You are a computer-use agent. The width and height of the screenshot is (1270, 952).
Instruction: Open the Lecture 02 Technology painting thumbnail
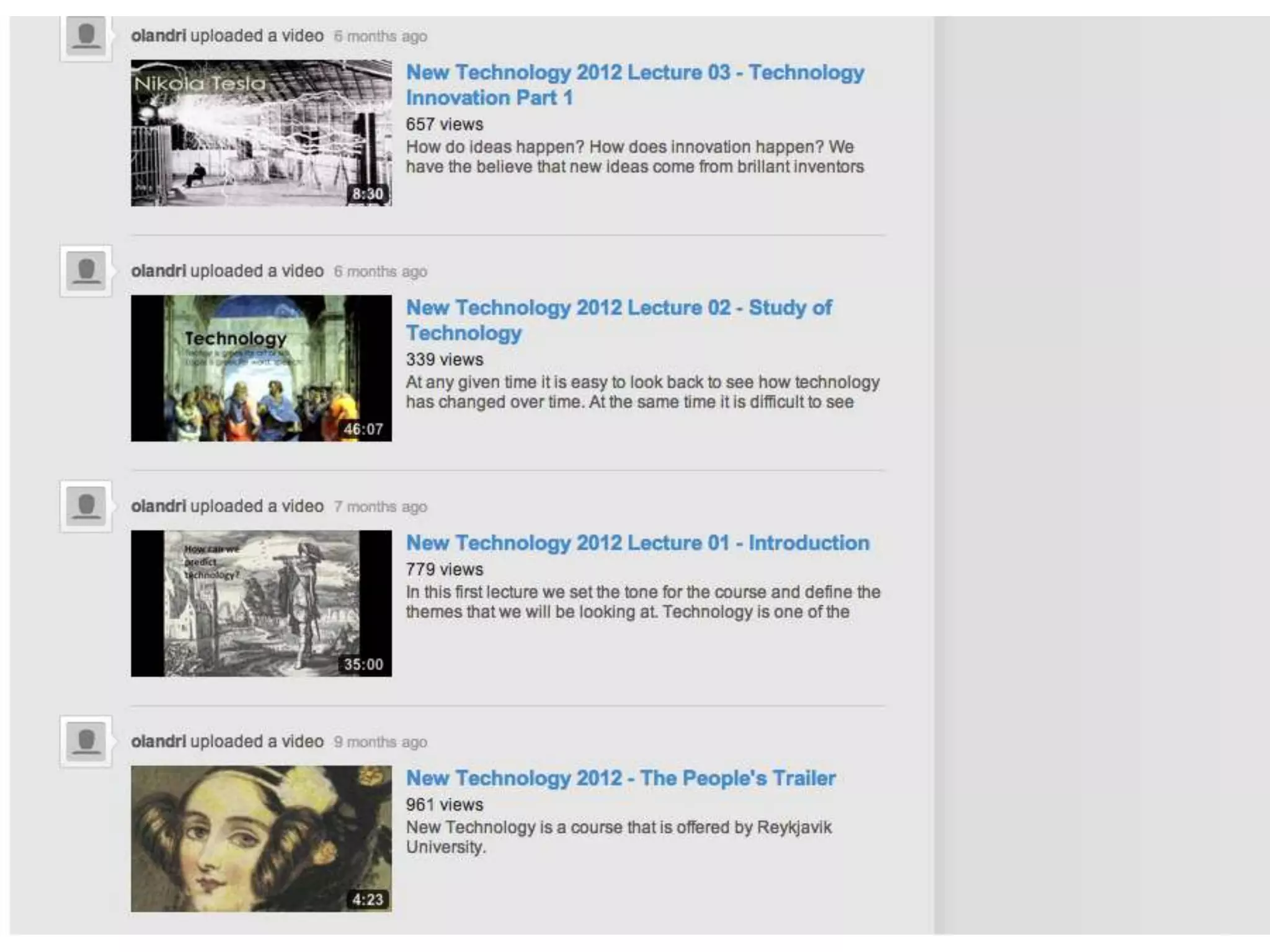[261, 368]
